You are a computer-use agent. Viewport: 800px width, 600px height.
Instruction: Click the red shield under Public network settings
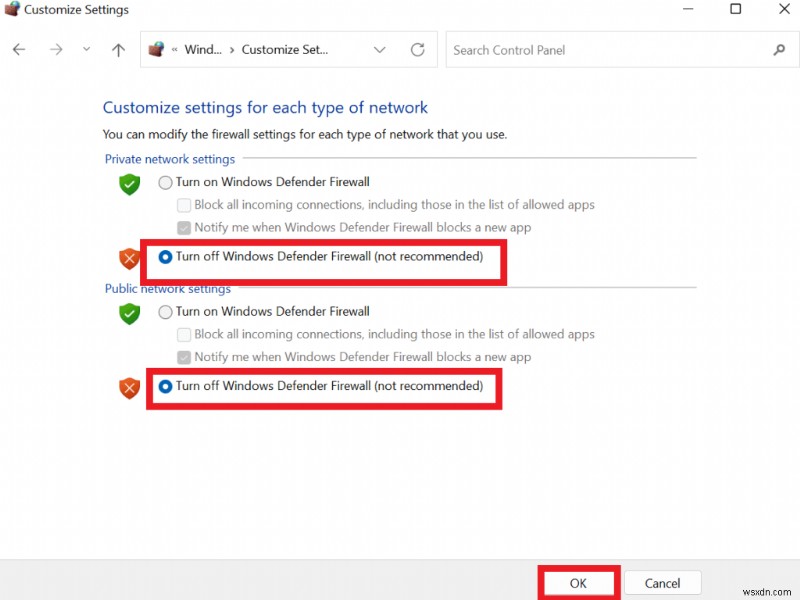(x=129, y=387)
